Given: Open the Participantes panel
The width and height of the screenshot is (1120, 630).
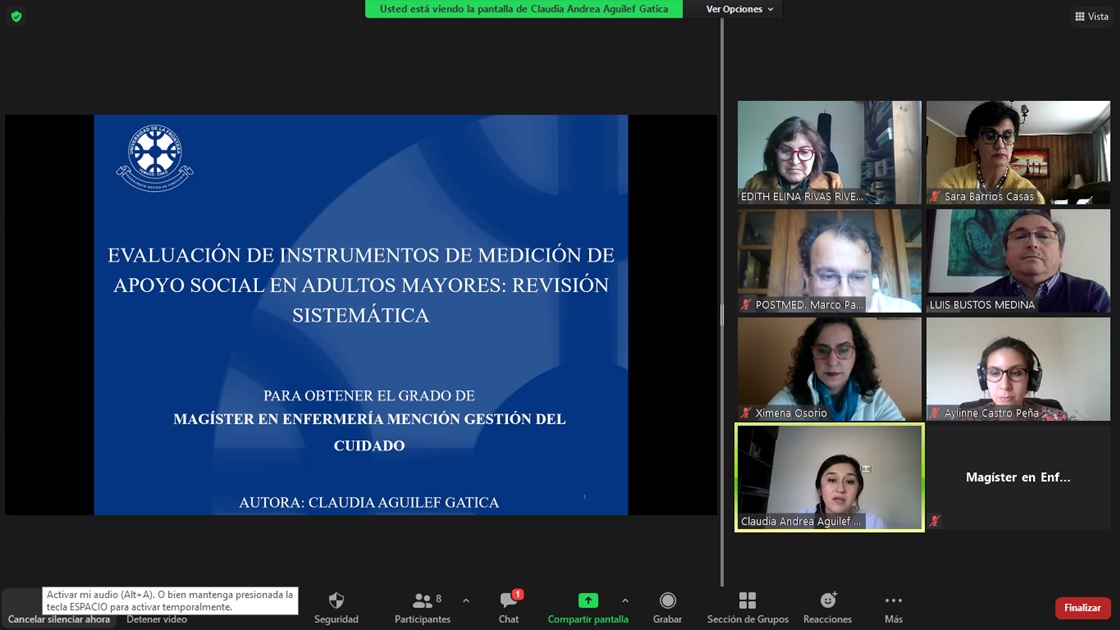Looking at the screenshot, I should tap(423, 608).
